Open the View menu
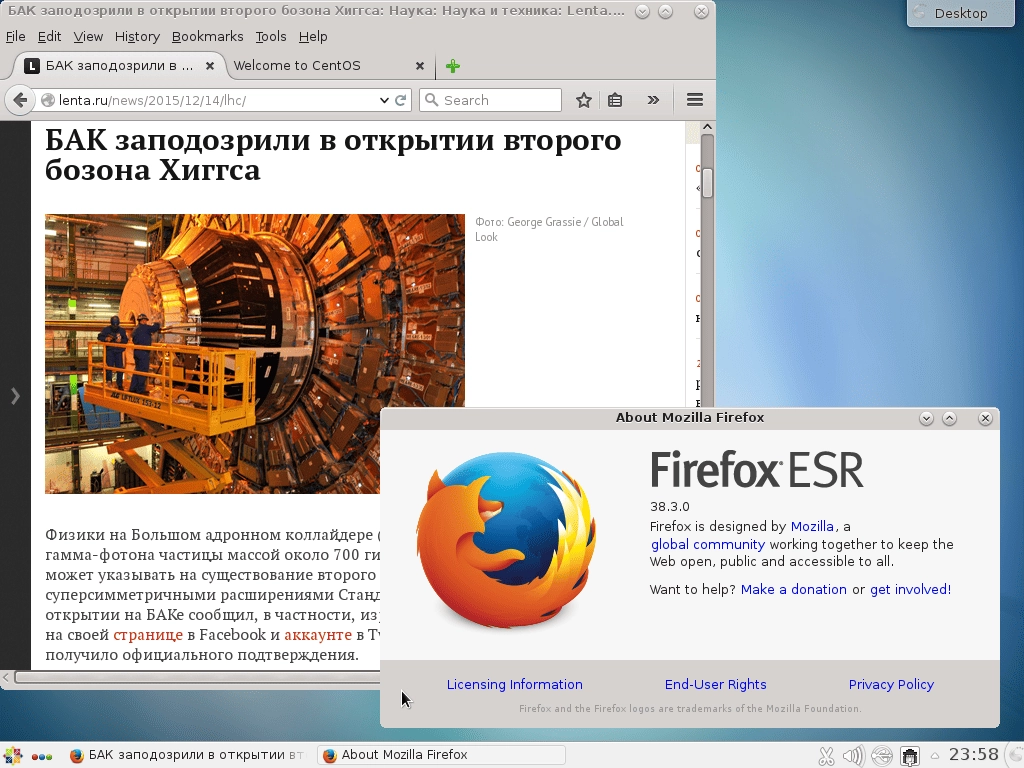The width and height of the screenshot is (1024, 768). click(88, 37)
